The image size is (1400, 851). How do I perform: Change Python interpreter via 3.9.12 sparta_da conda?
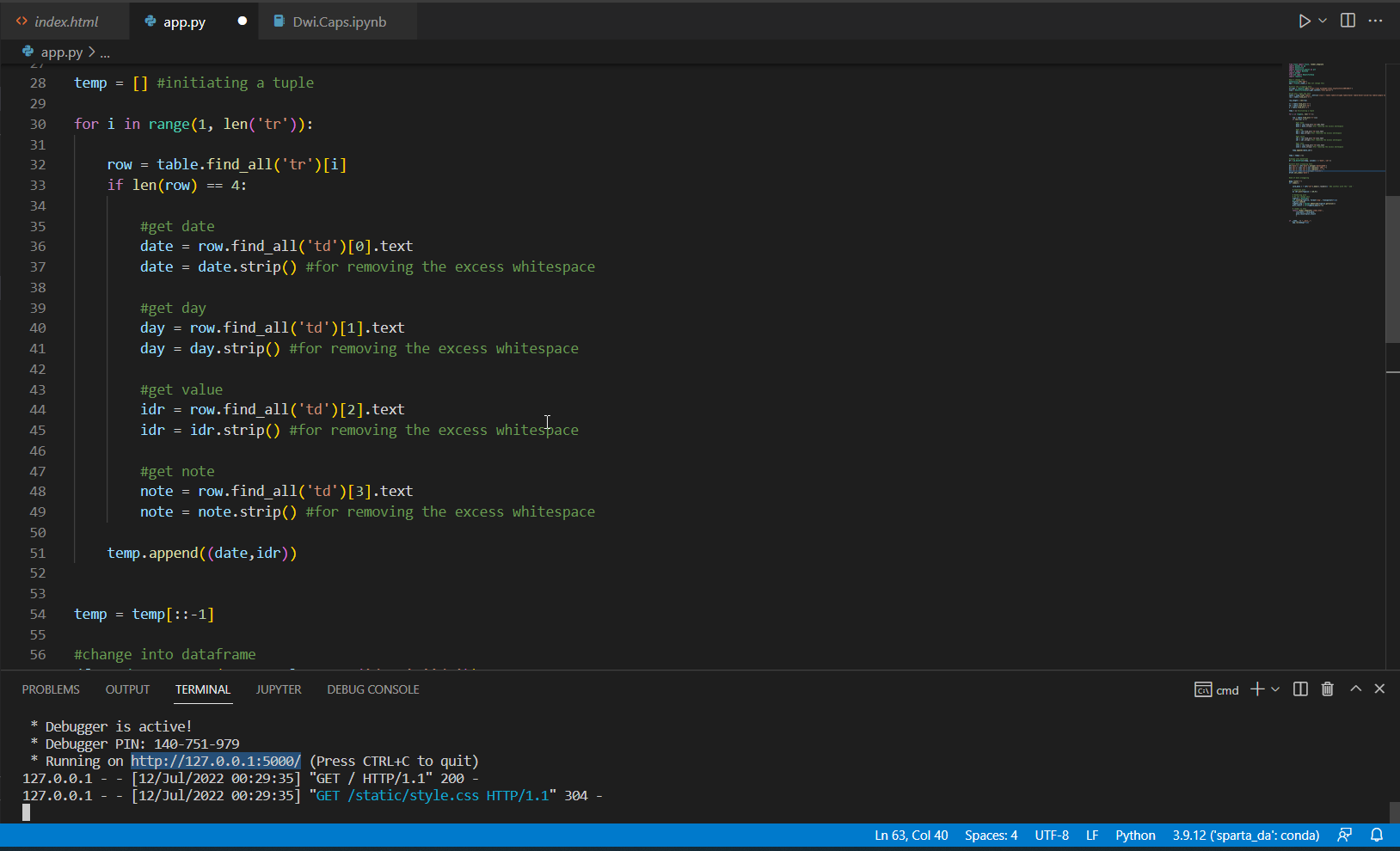click(1245, 835)
